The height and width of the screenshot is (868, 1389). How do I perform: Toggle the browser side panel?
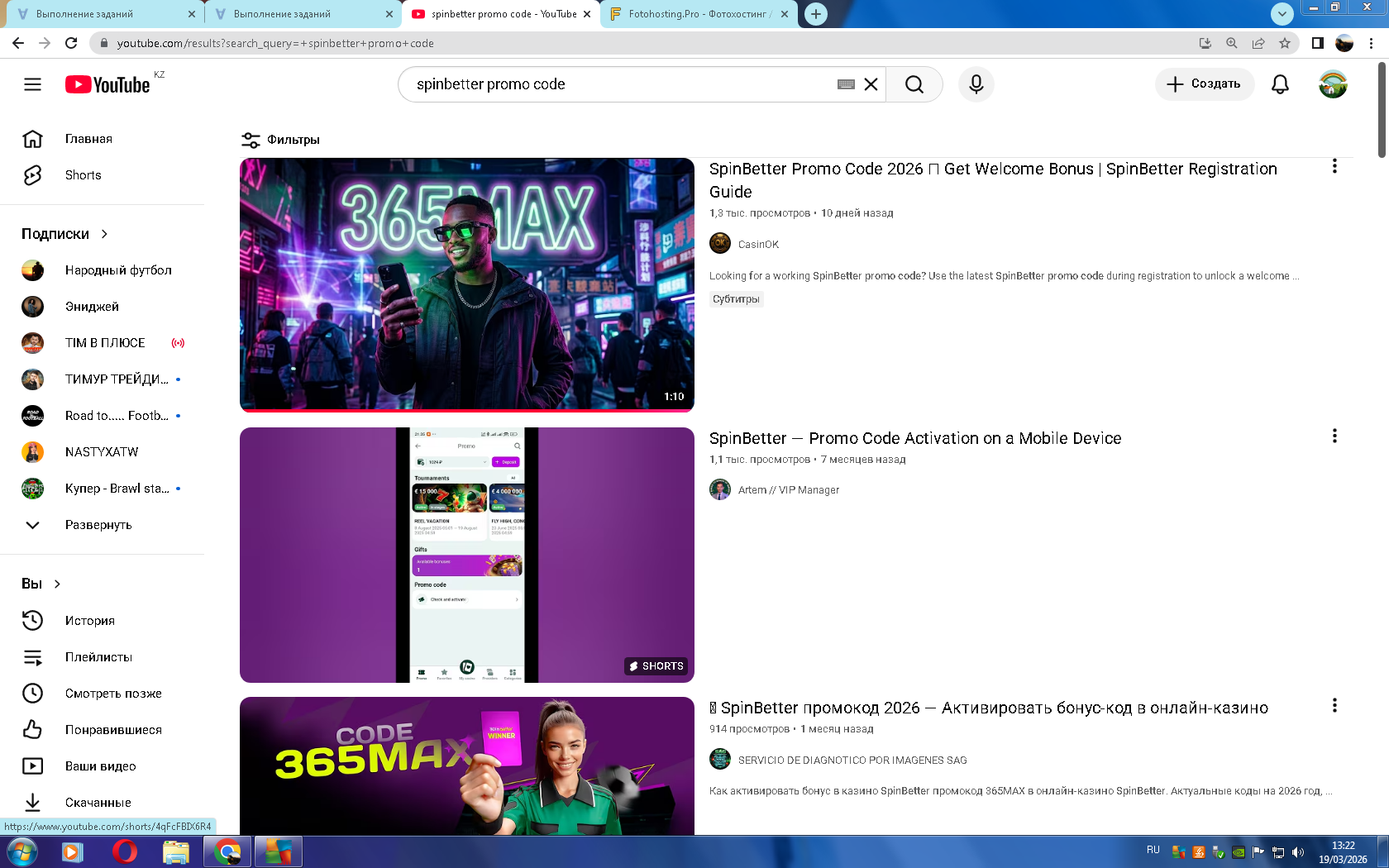tap(1317, 43)
